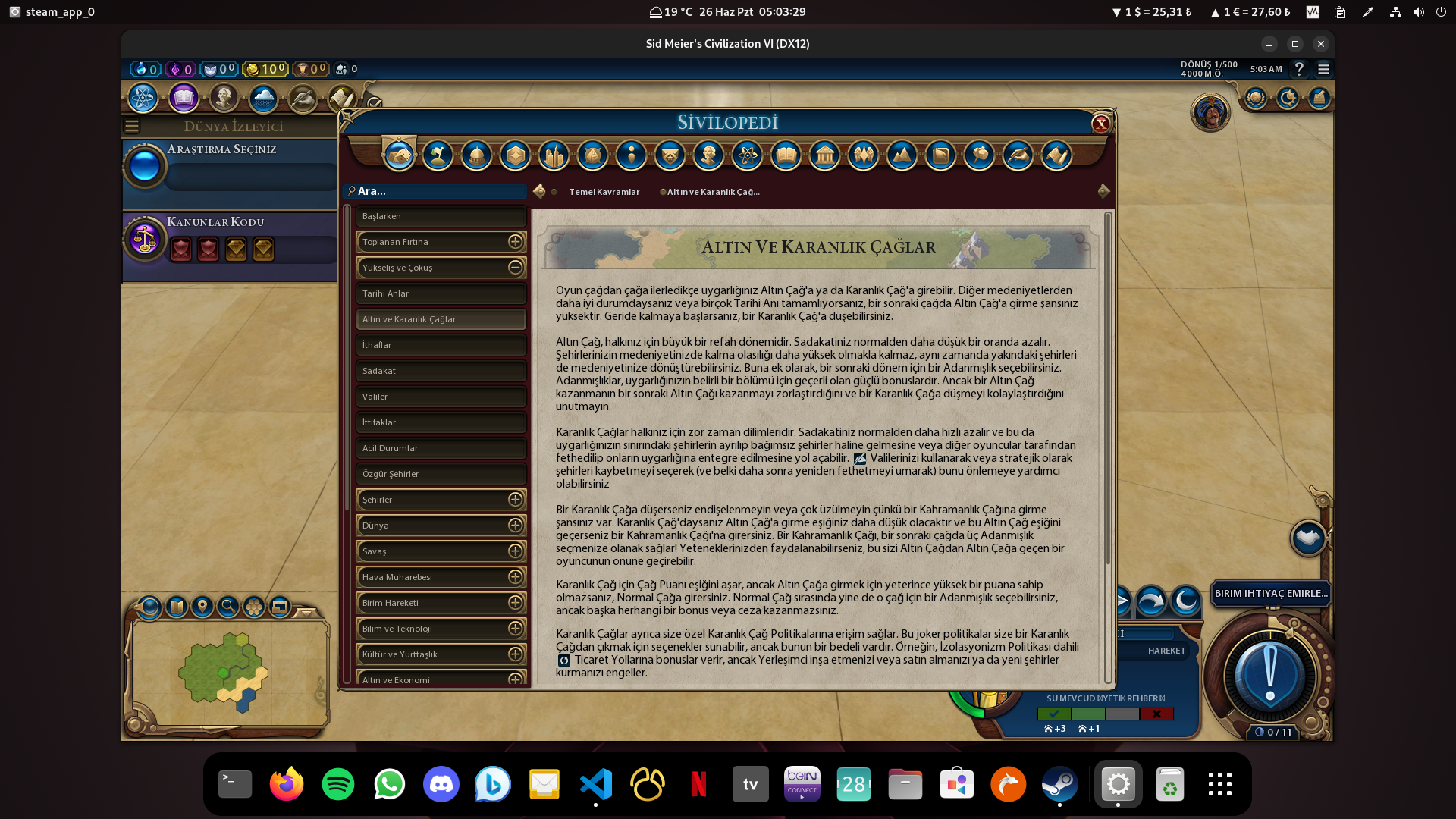This screenshot has width=1456, height=819.
Task: Open the game help question mark icon
Action: pyautogui.click(x=1299, y=69)
